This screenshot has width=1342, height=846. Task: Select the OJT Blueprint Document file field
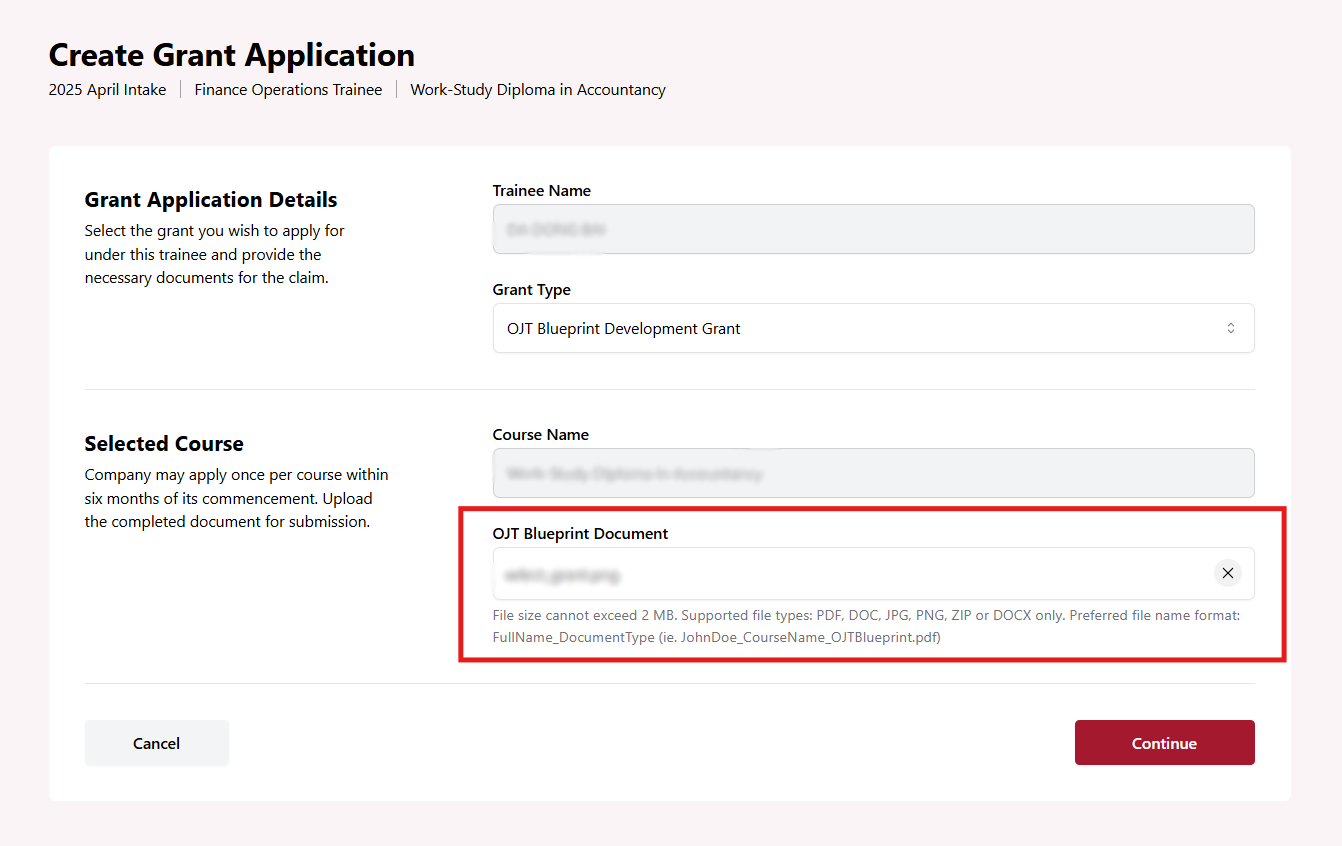tap(850, 574)
